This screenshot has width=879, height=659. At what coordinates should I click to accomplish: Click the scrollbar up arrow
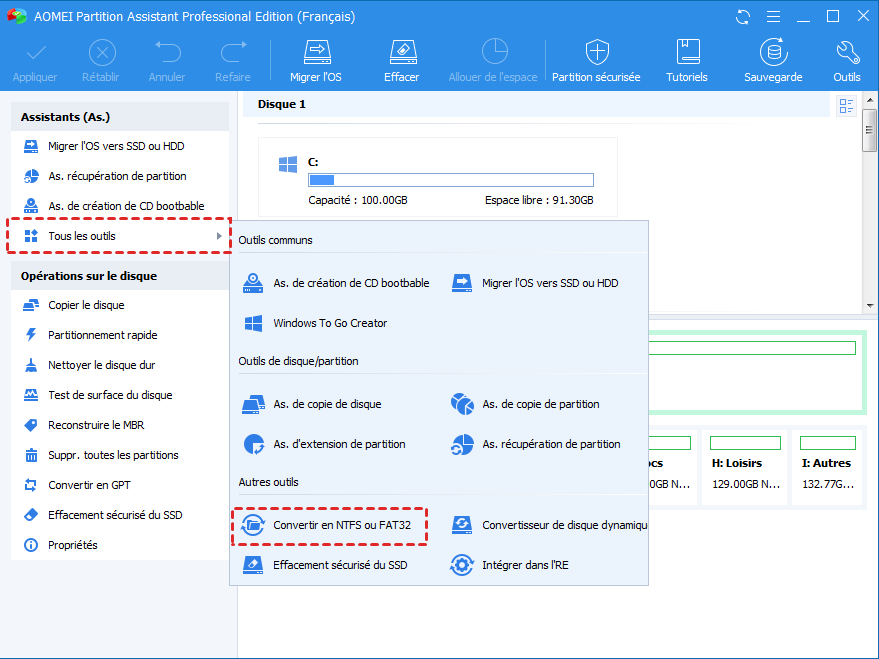869,100
